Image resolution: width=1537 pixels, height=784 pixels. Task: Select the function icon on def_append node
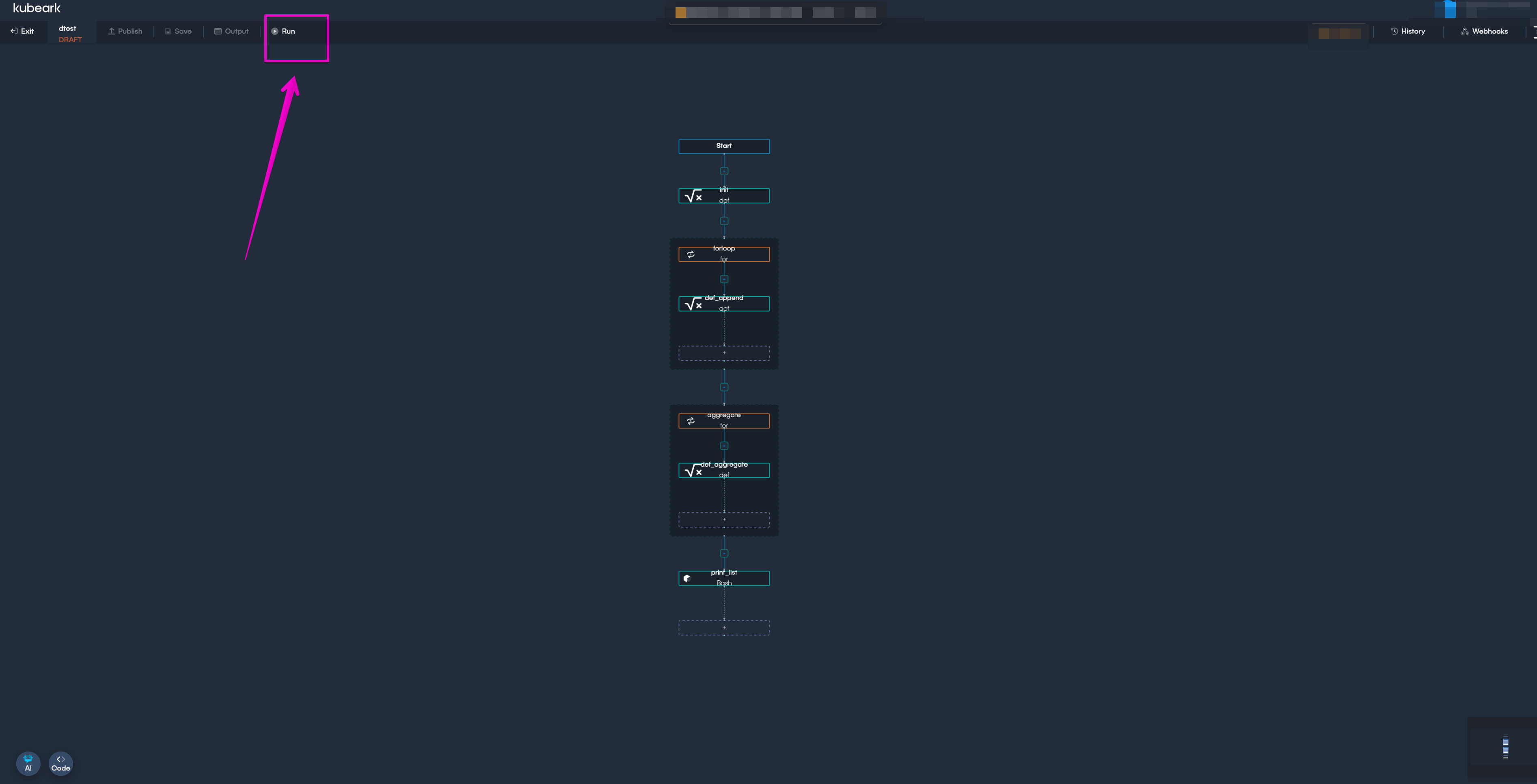[693, 304]
